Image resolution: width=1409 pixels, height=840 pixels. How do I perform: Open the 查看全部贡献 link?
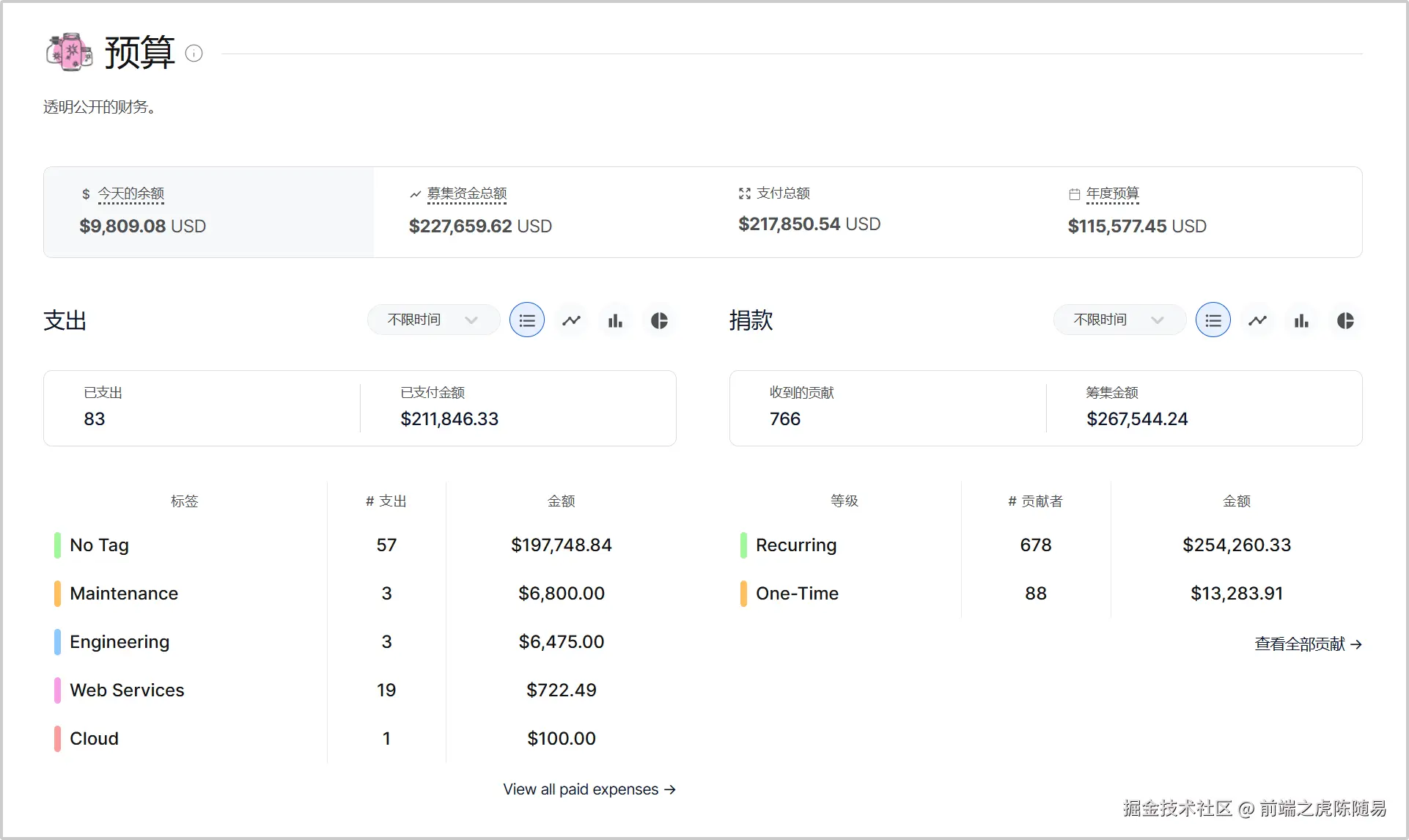point(1308,644)
